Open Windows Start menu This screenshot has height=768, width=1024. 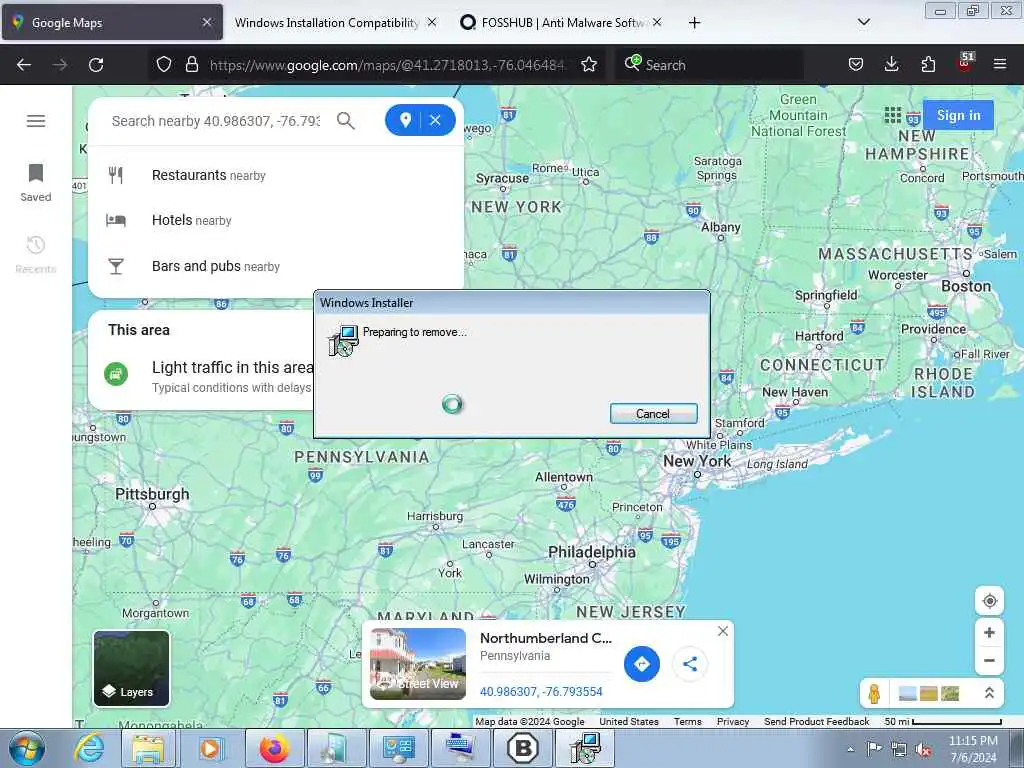point(27,748)
